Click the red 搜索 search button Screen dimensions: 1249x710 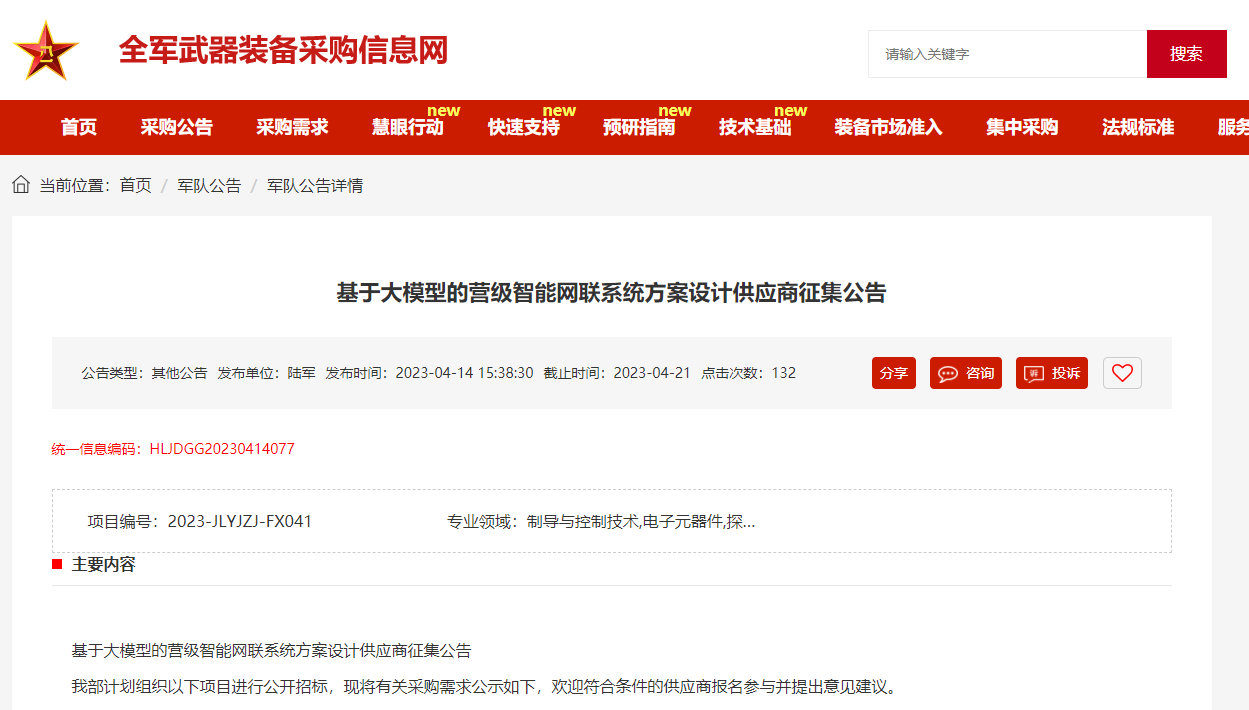pyautogui.click(x=1187, y=54)
